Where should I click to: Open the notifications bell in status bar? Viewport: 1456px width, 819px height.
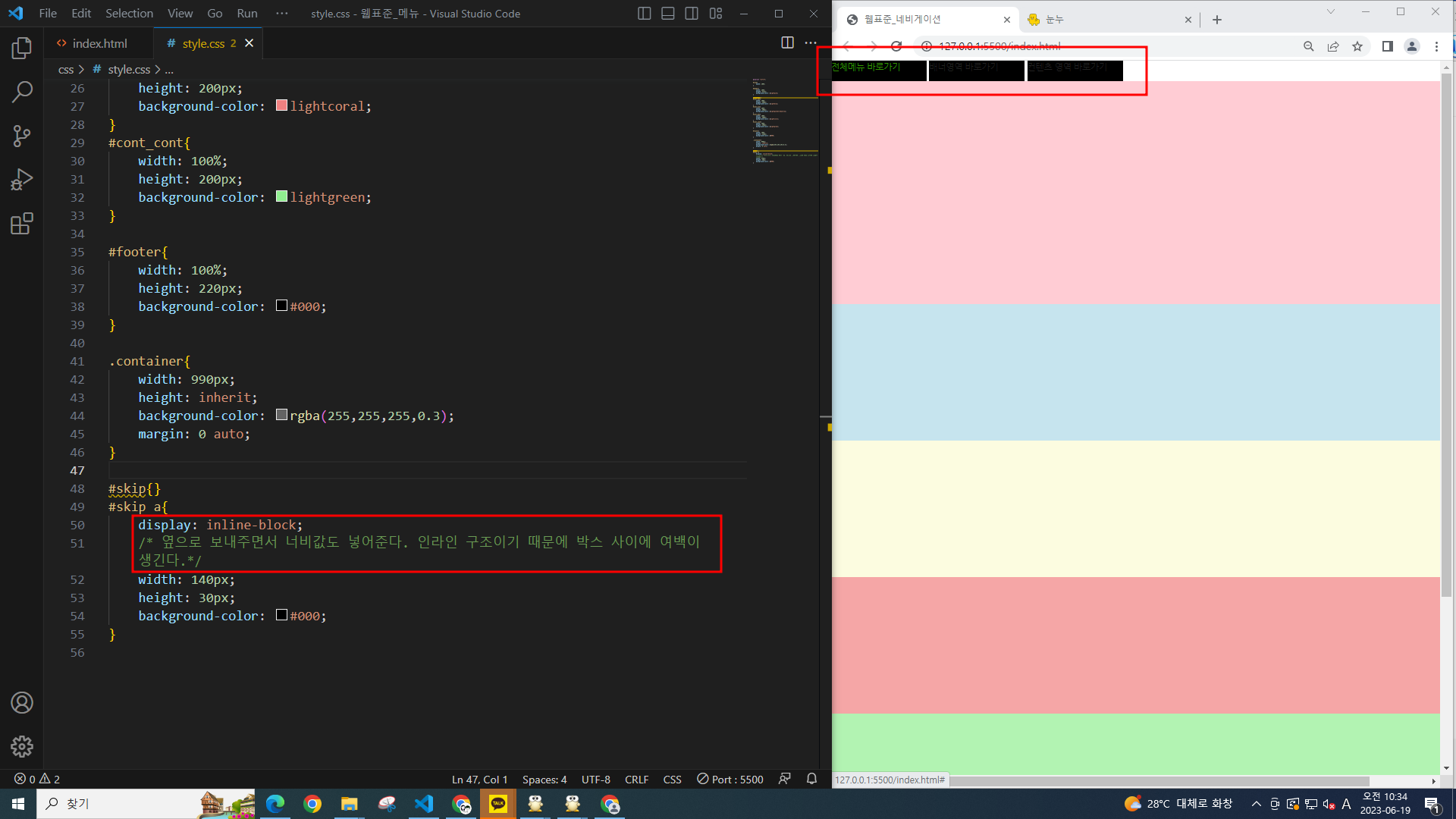[811, 779]
